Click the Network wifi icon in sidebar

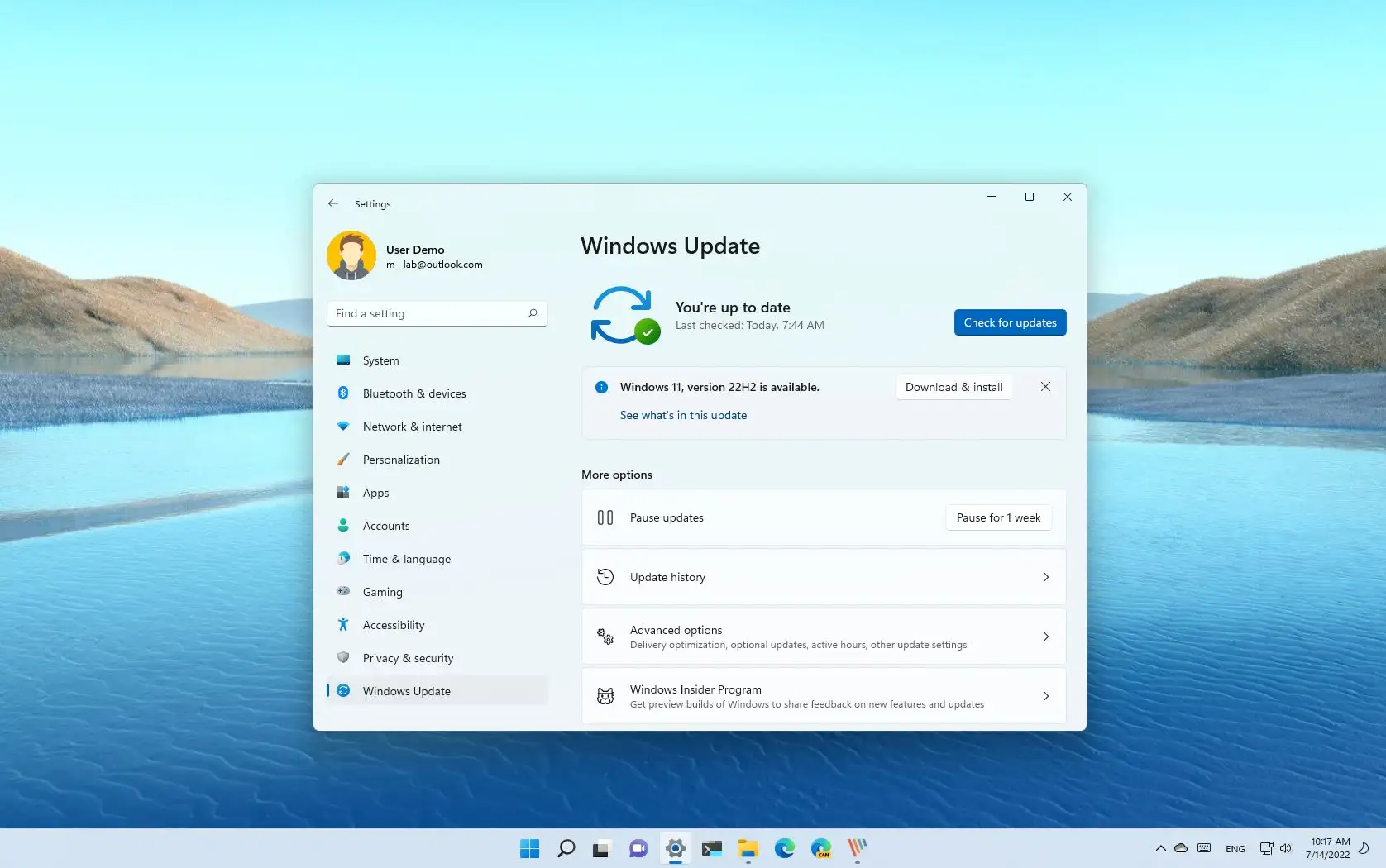point(343,426)
